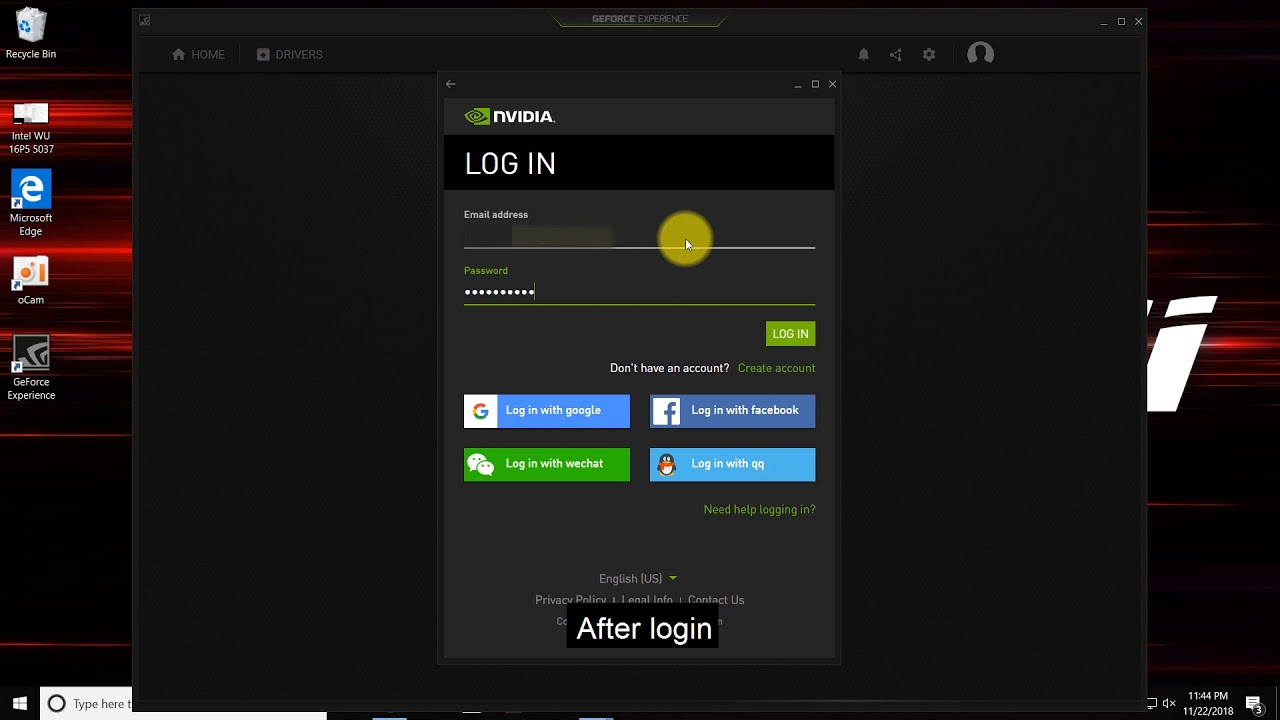The image size is (1280, 720).
Task: Click the user avatar icon
Action: click(x=980, y=54)
